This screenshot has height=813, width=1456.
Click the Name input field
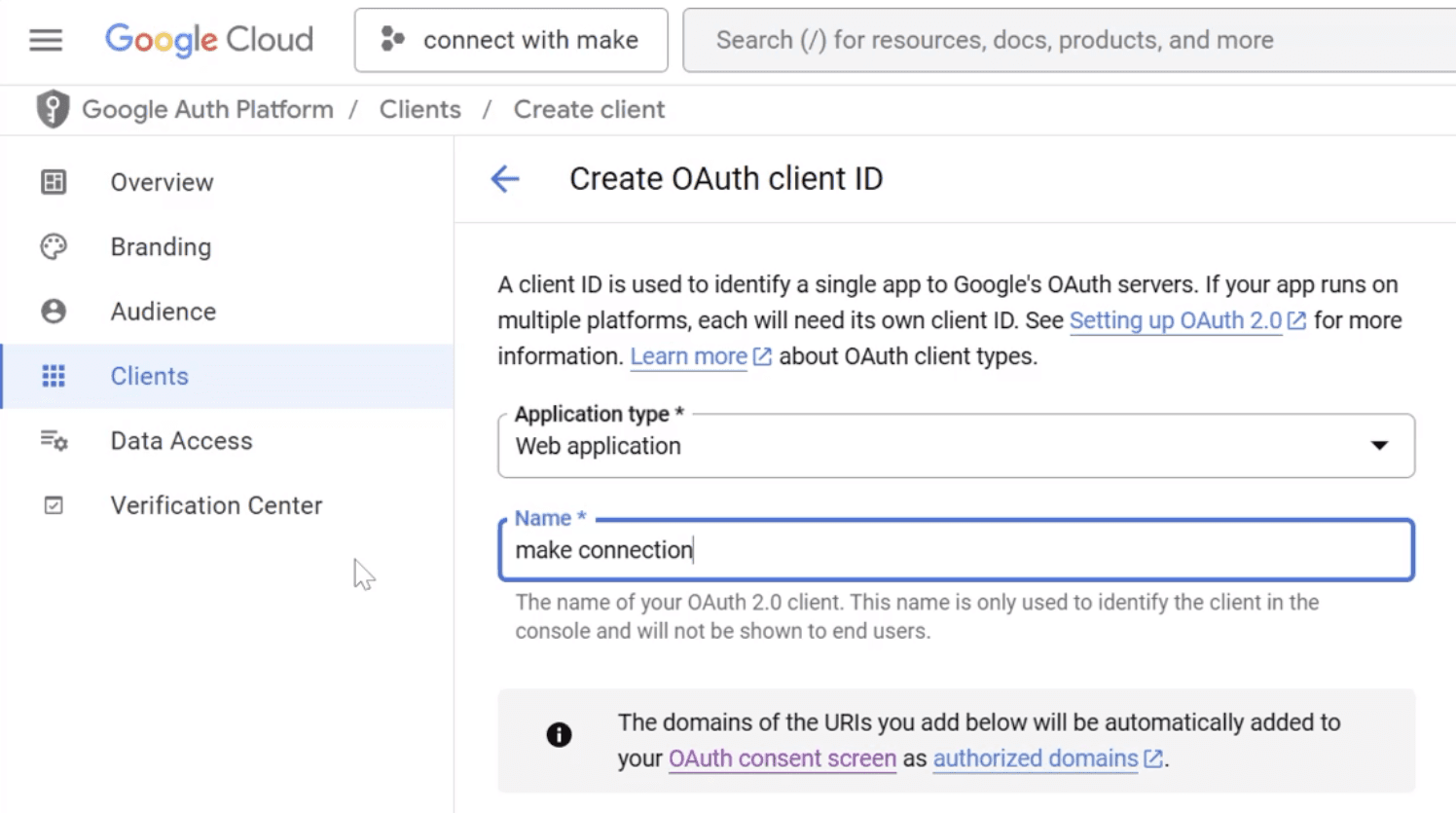tap(956, 550)
